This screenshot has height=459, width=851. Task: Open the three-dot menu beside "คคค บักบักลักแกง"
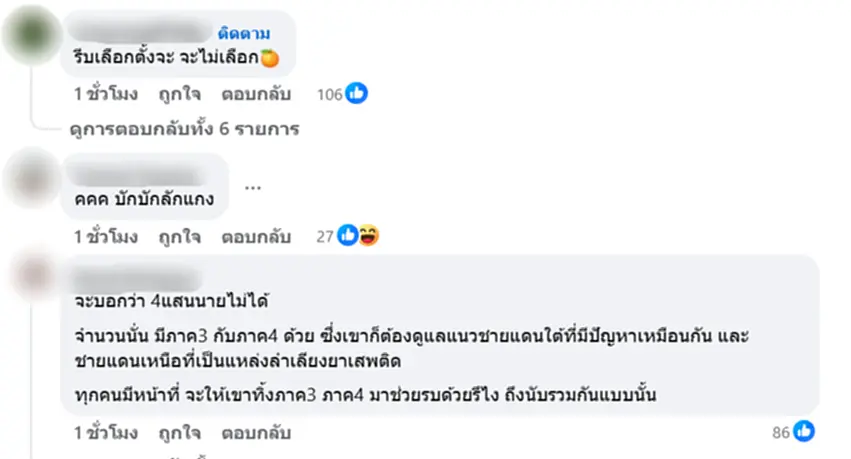252,187
